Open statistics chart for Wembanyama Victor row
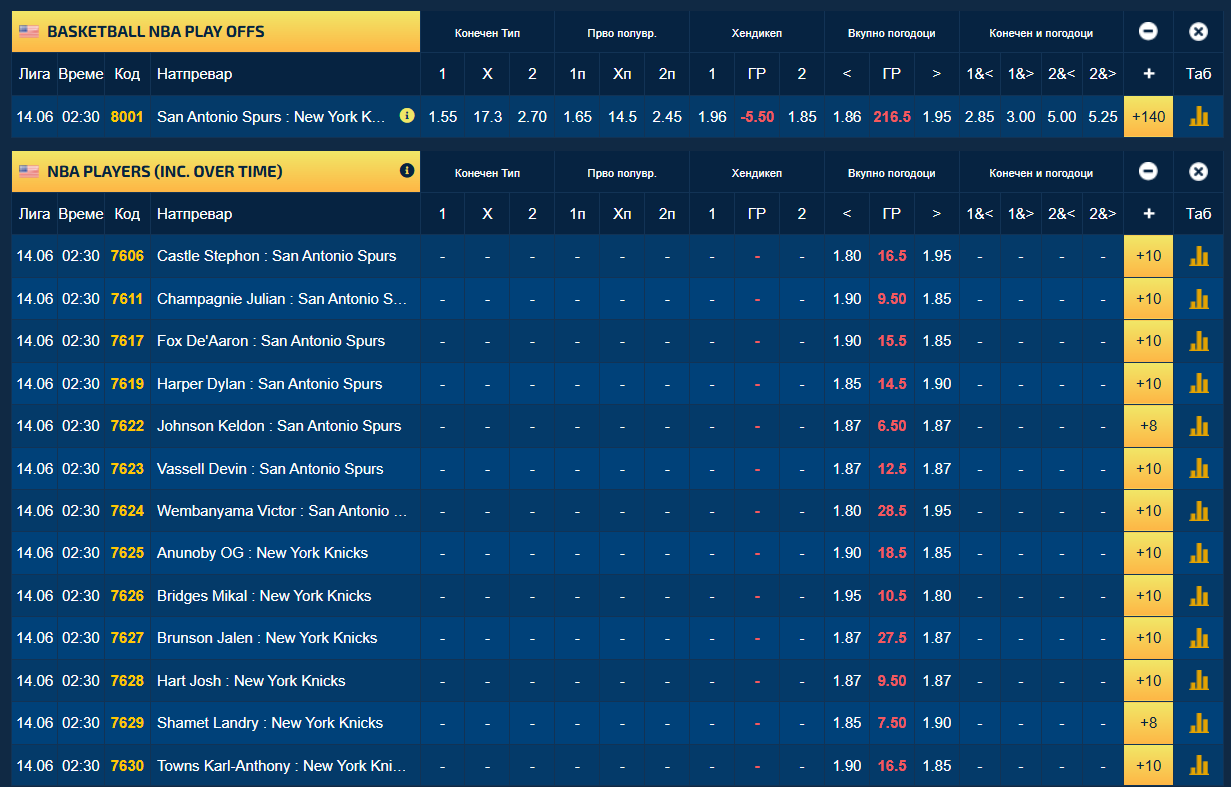 [1198, 511]
